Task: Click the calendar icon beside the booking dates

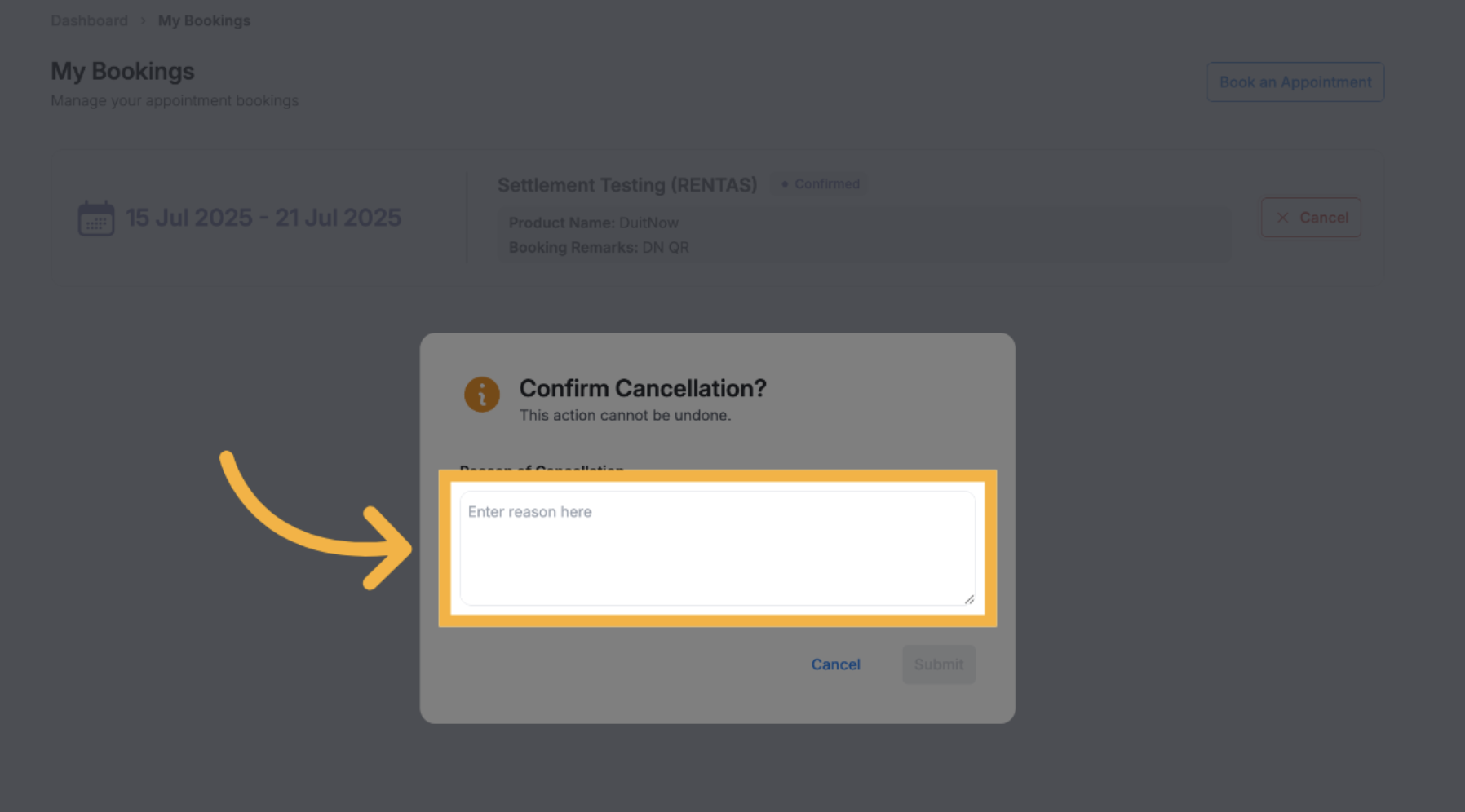Action: pyautogui.click(x=96, y=218)
